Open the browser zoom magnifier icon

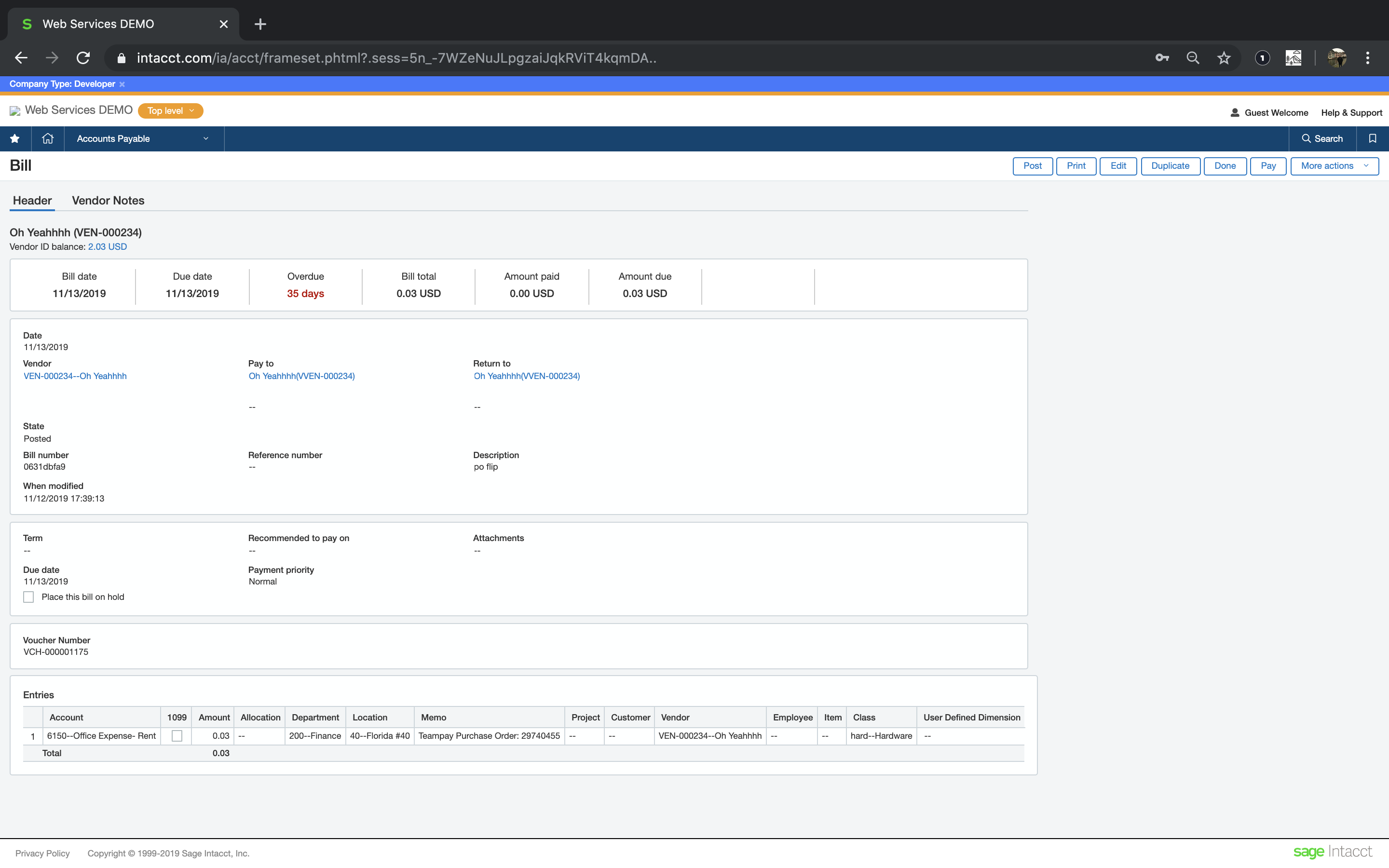[x=1193, y=58]
